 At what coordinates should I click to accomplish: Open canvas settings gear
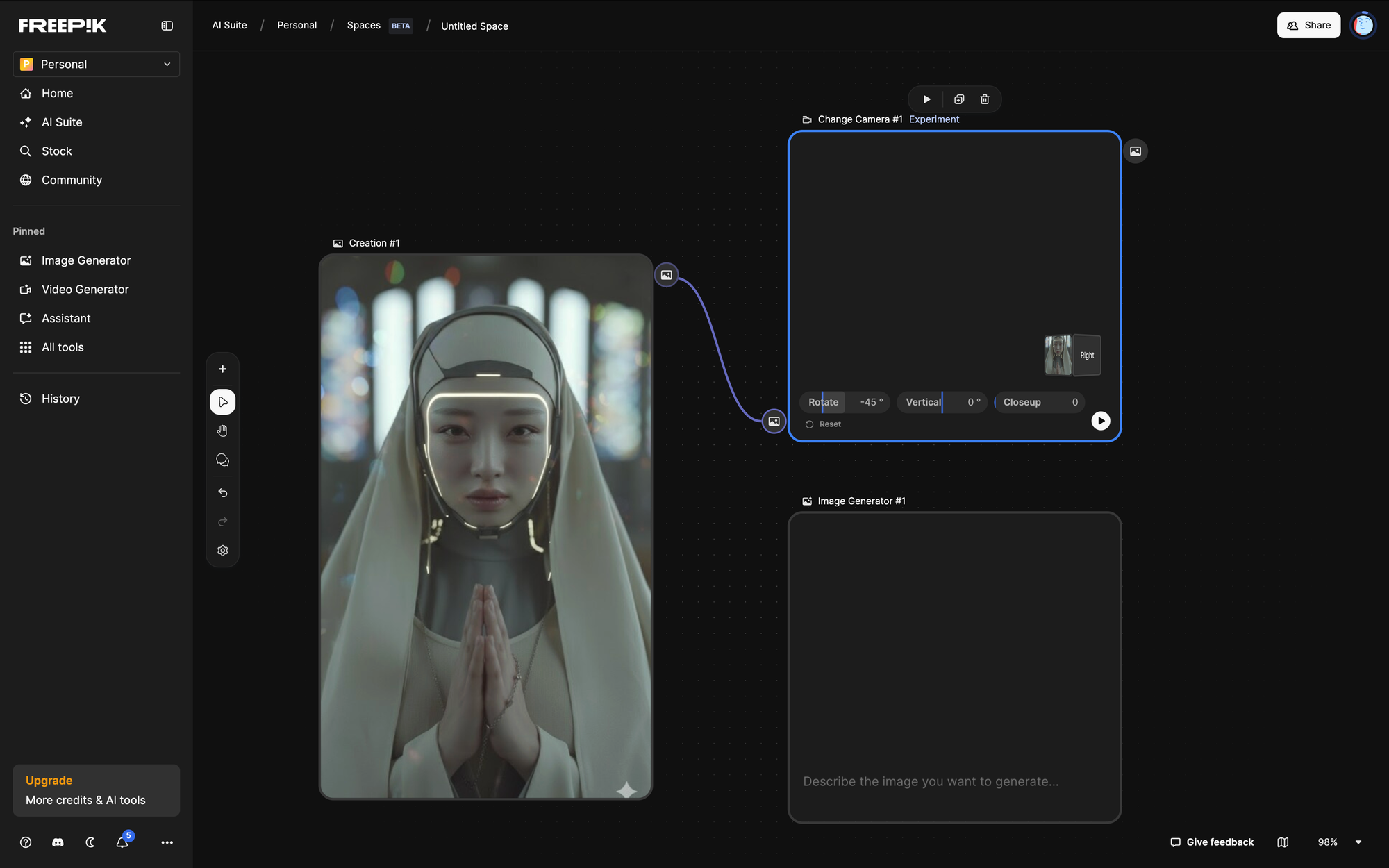tap(222, 551)
